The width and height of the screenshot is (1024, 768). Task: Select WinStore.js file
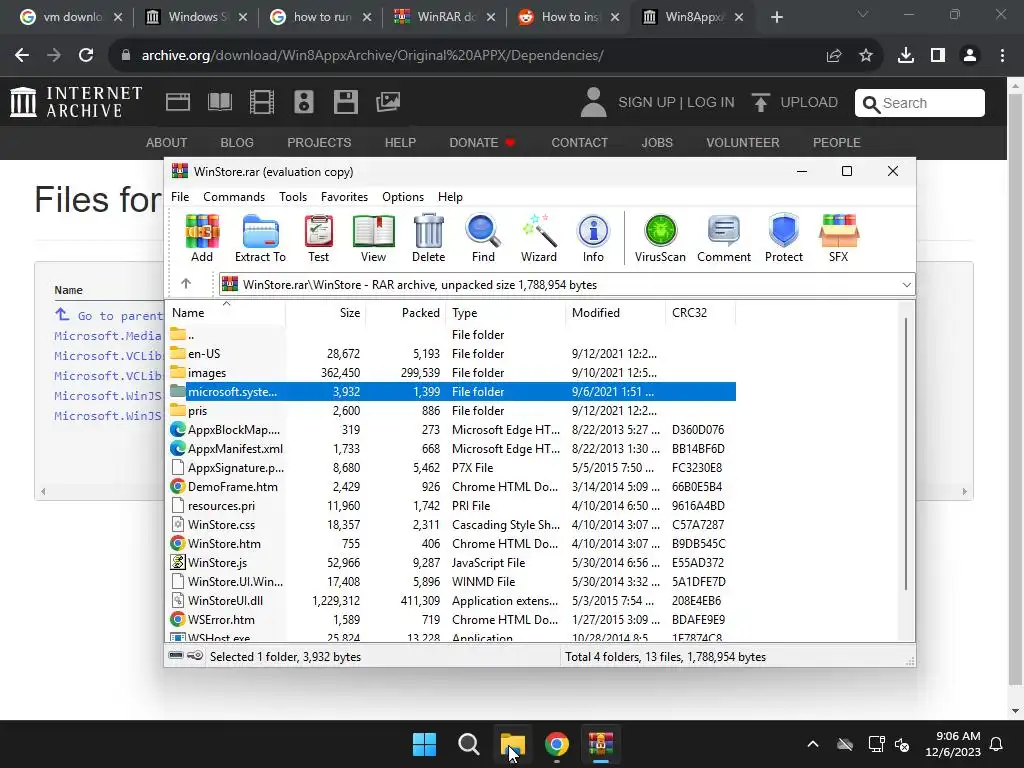tap(452, 562)
